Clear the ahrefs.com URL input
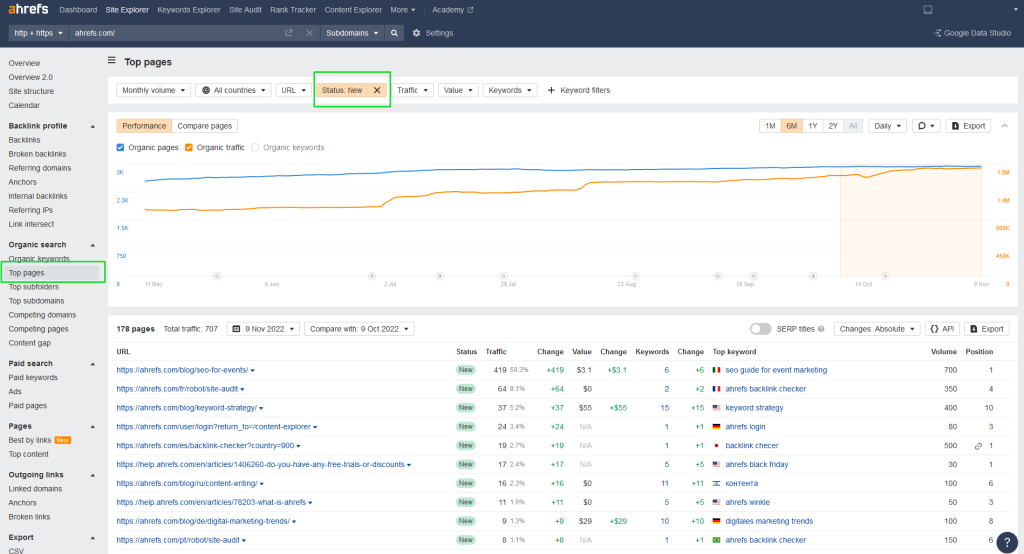Image resolution: width=1024 pixels, height=554 pixels. click(x=310, y=33)
